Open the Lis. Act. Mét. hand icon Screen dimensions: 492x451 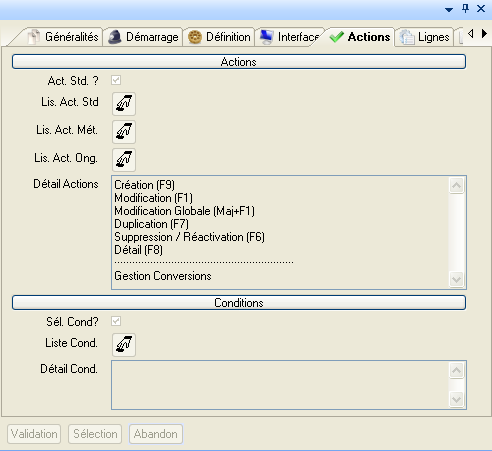(x=124, y=132)
